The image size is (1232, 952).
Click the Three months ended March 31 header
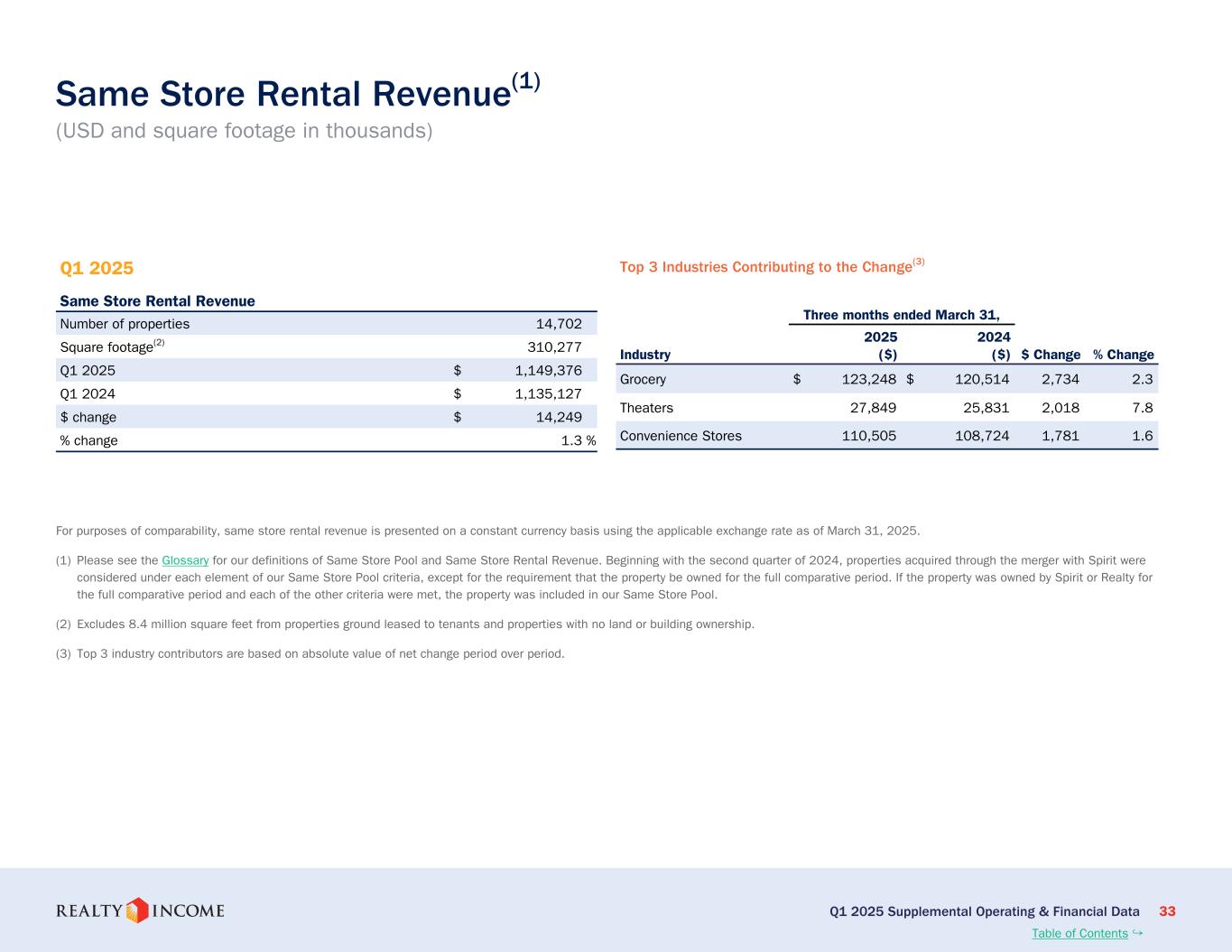click(901, 315)
